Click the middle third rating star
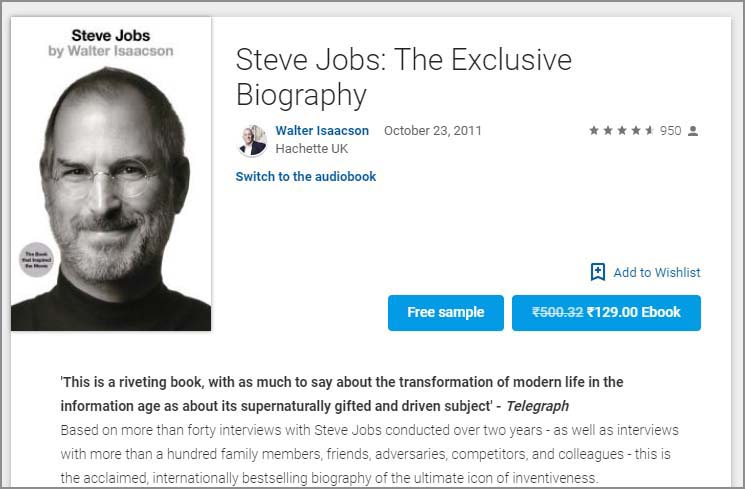This screenshot has height=489, width=745. point(622,131)
